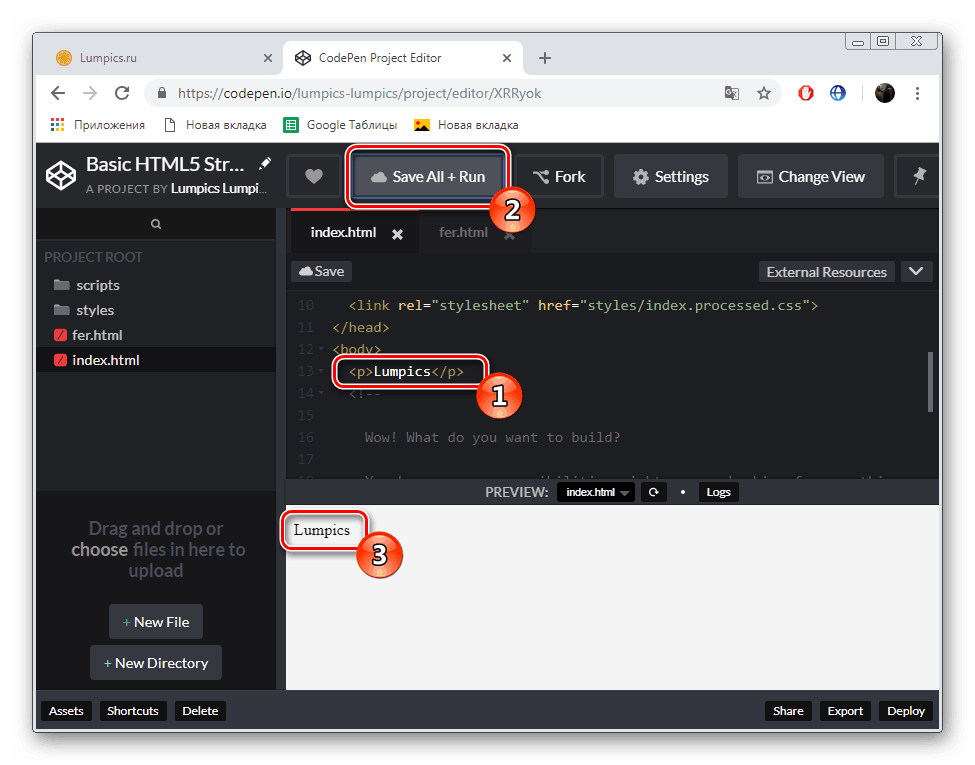Click Change View
975x765 pixels.
810,176
